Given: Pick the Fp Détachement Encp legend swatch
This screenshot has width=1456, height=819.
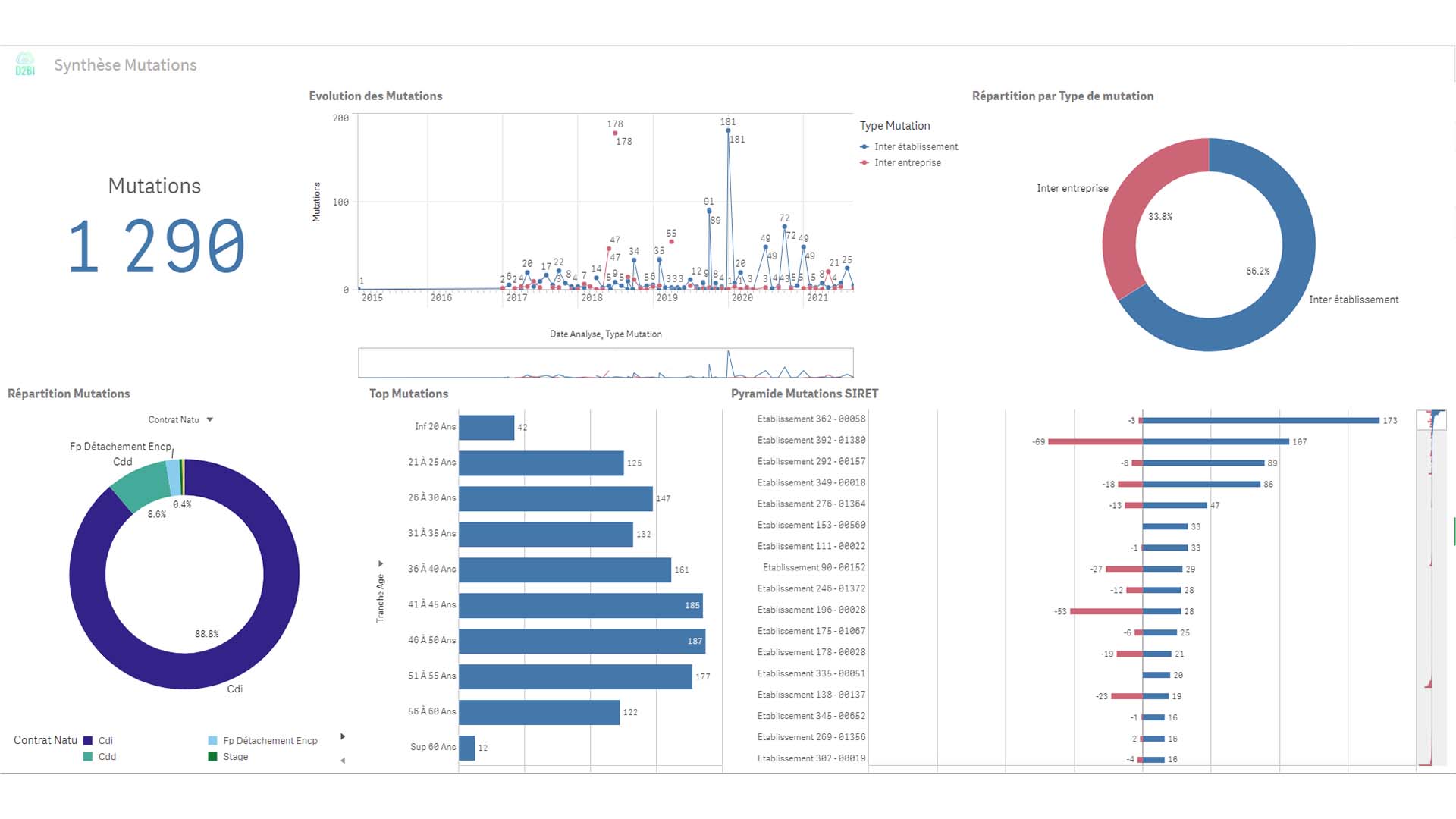Looking at the screenshot, I should (x=213, y=741).
